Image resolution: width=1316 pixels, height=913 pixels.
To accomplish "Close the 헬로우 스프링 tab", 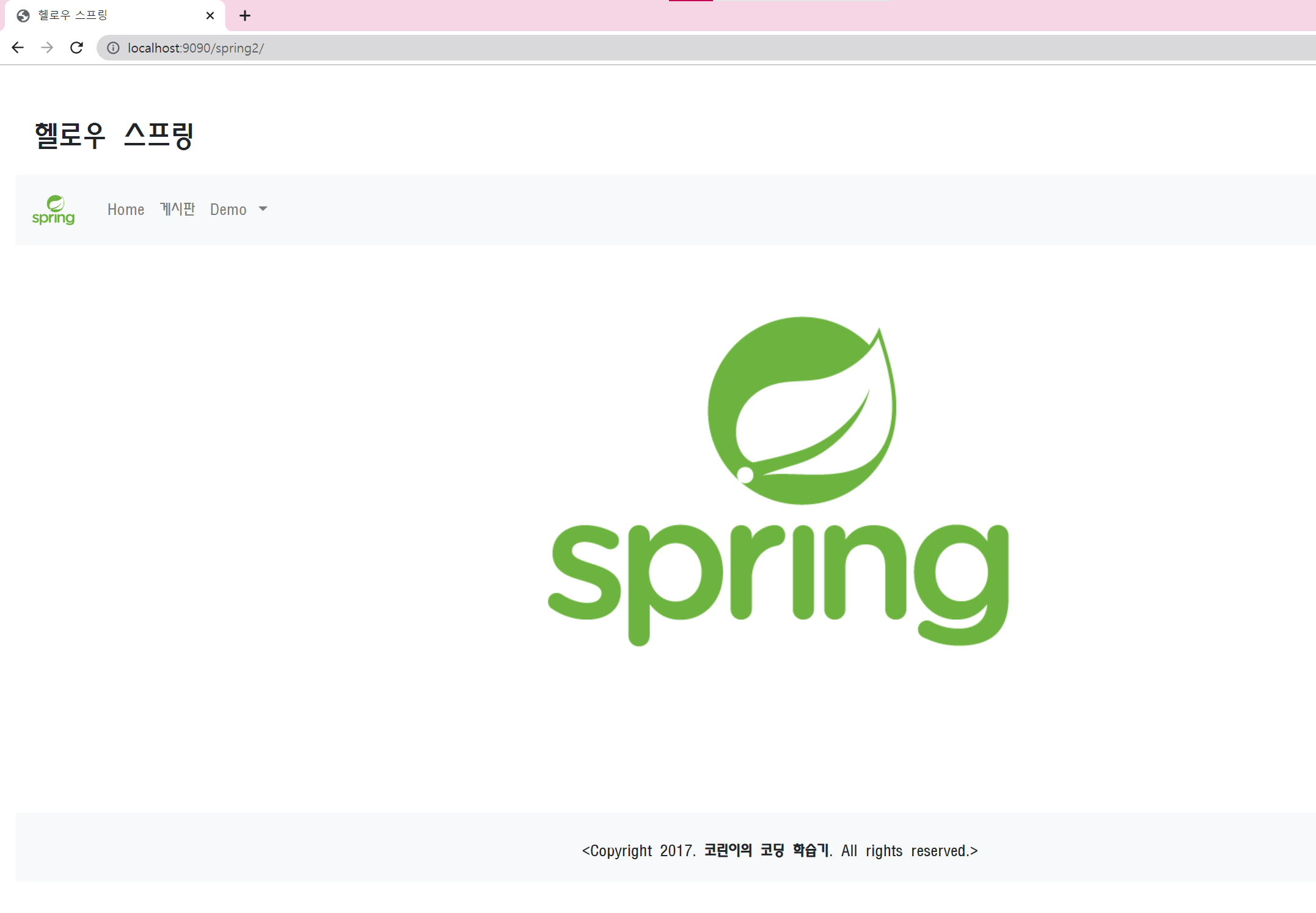I will 210,16.
